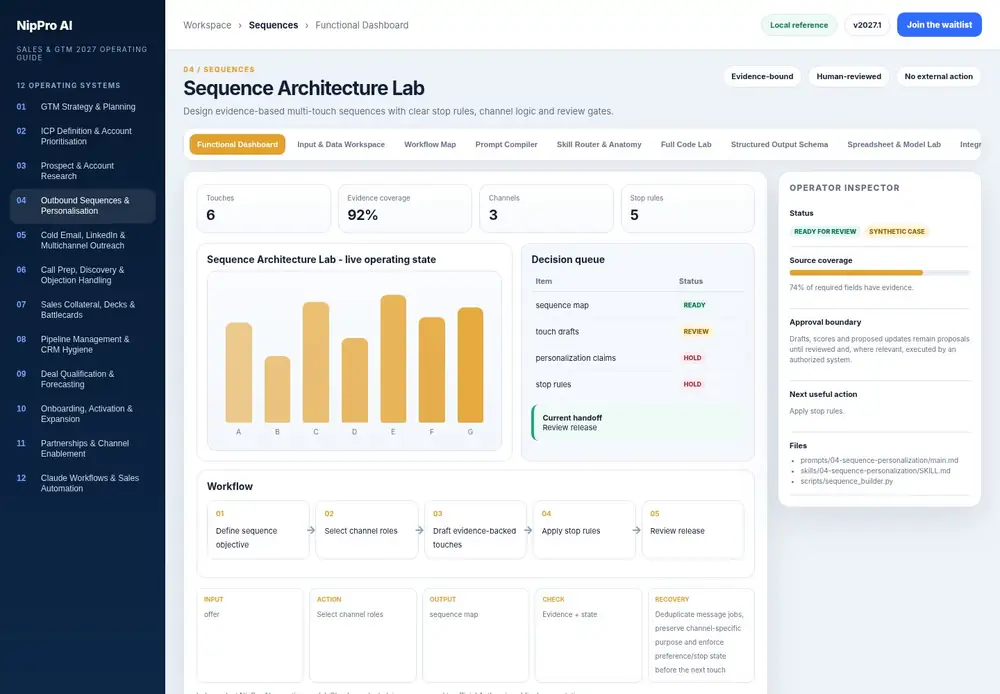Click the Stop rules metric card

688,209
